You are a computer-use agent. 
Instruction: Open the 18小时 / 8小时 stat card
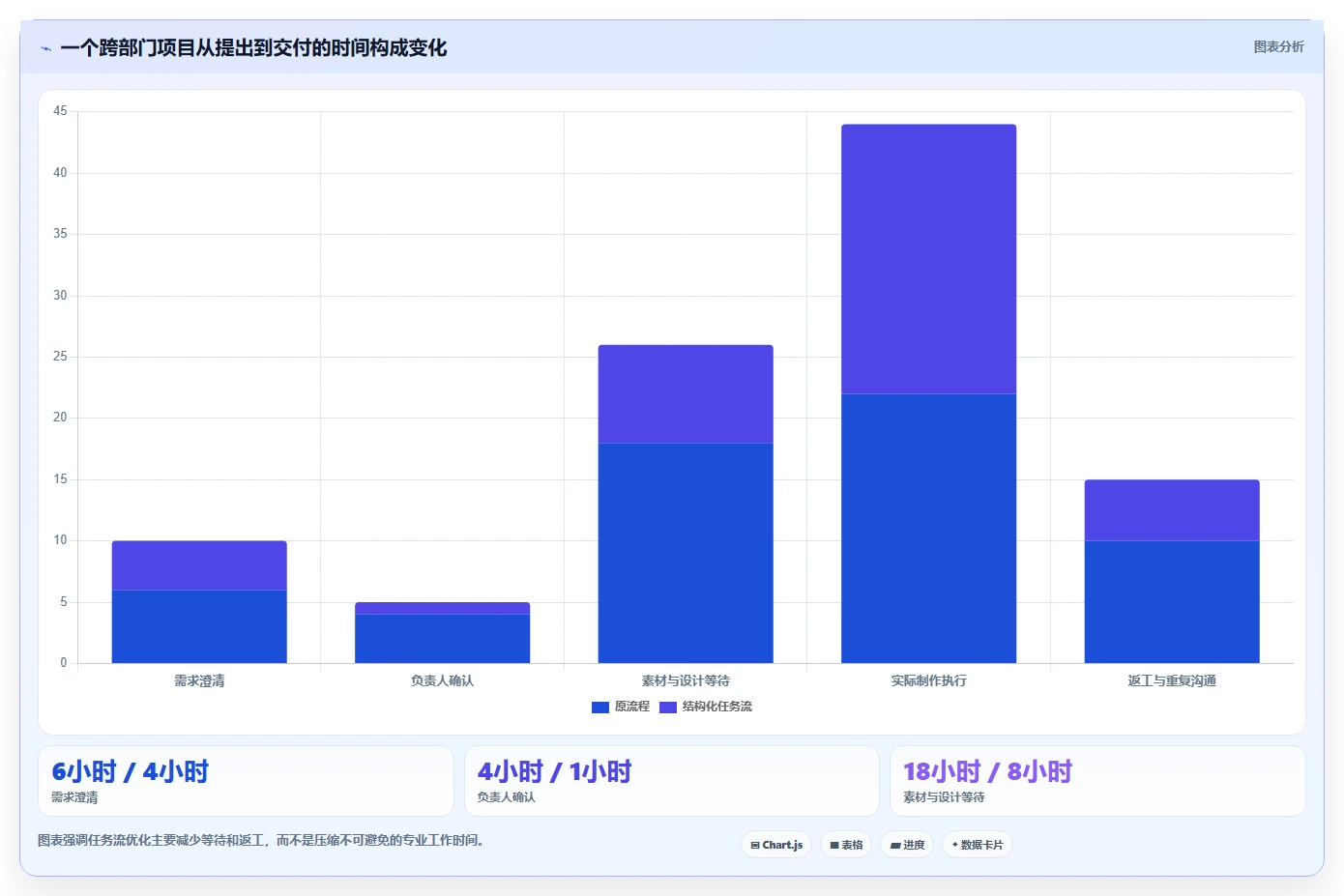click(1097, 781)
